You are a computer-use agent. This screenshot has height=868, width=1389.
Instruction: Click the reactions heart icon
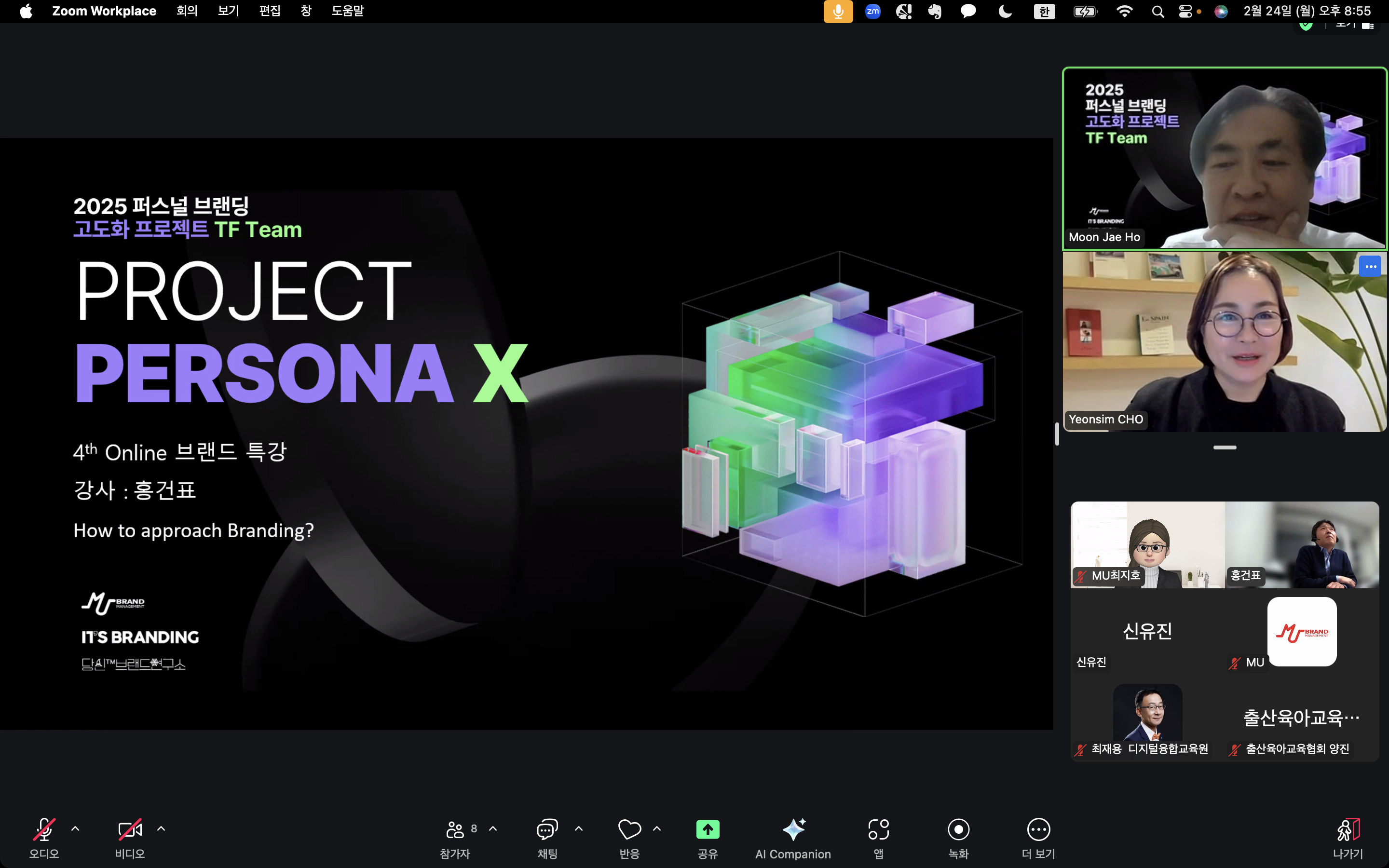point(629,829)
